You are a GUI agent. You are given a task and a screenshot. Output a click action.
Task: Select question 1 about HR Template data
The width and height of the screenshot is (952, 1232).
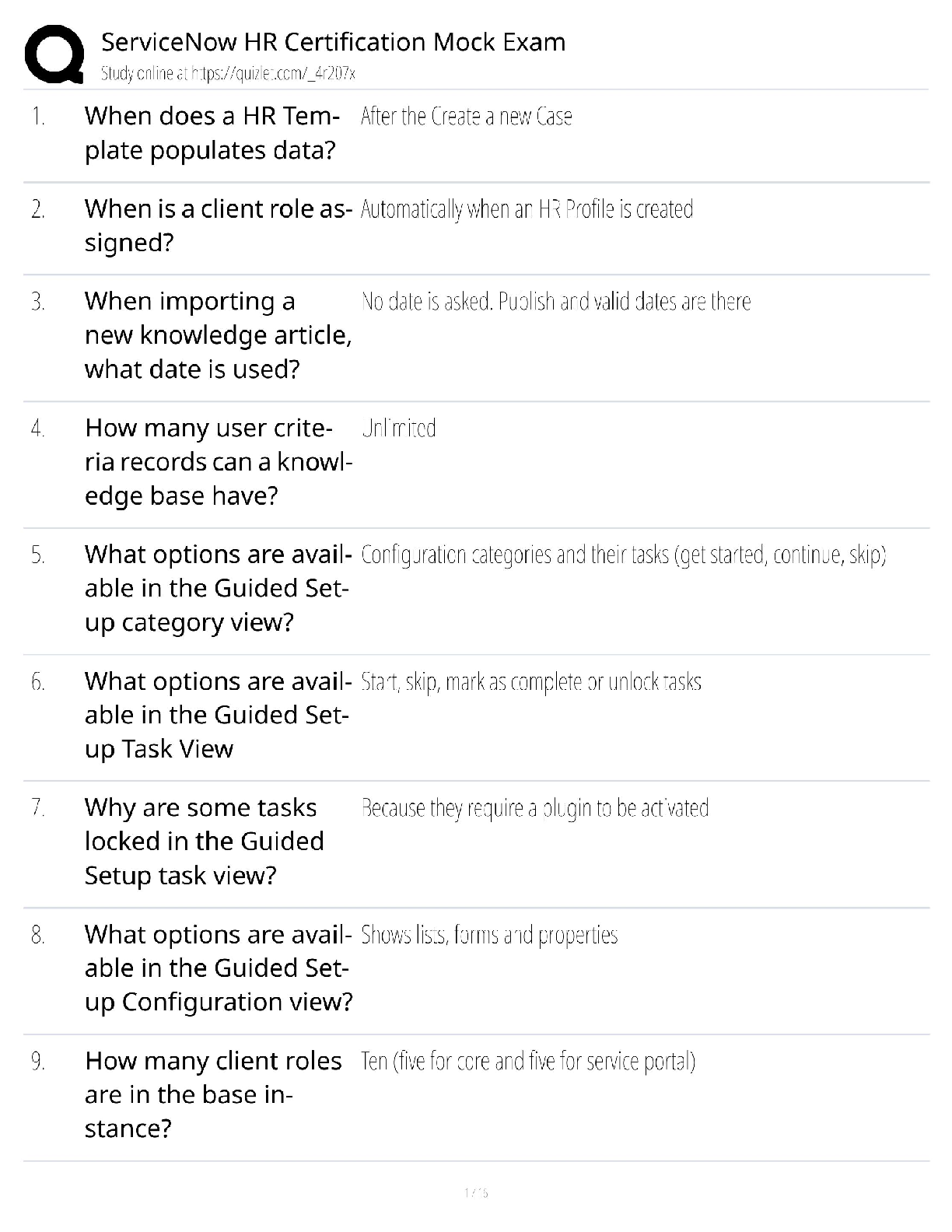[x=212, y=133]
